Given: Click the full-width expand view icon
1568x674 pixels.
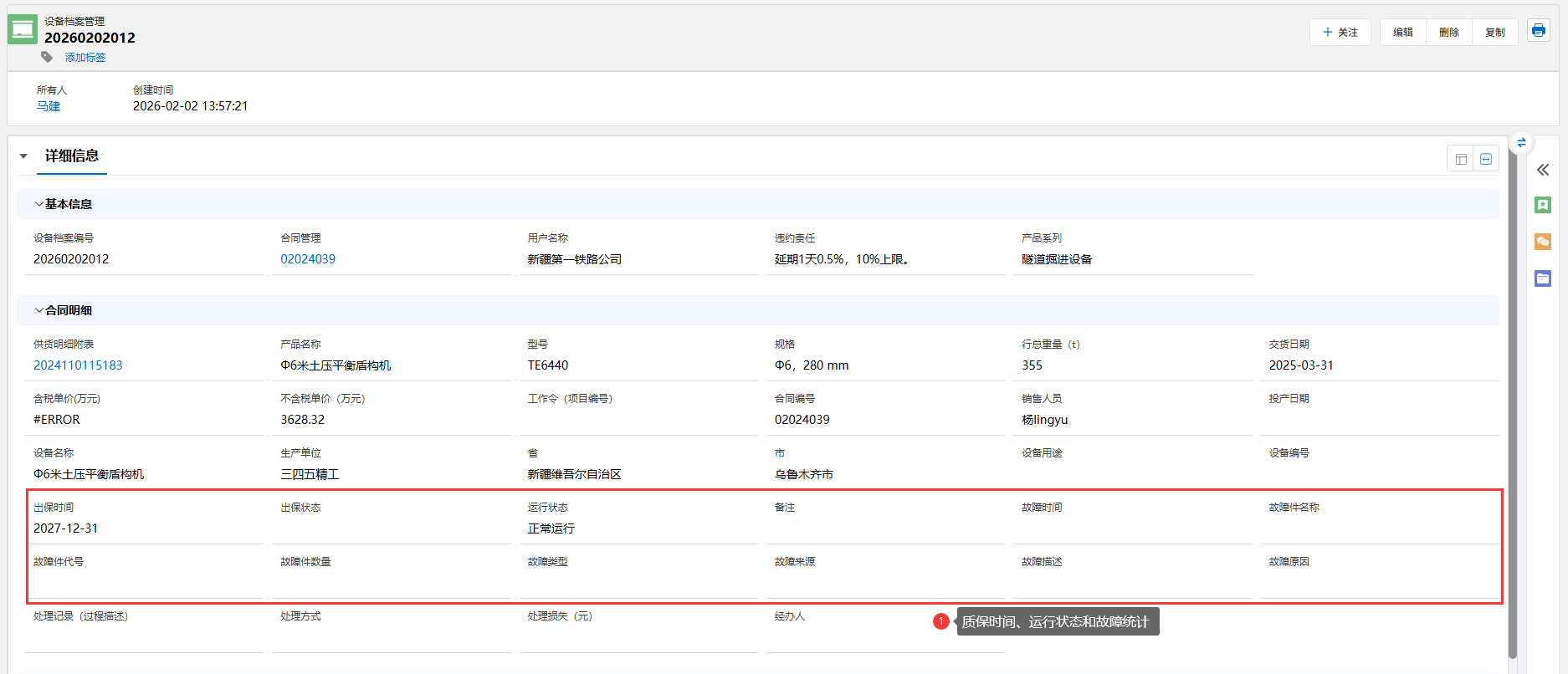Looking at the screenshot, I should (x=1486, y=159).
